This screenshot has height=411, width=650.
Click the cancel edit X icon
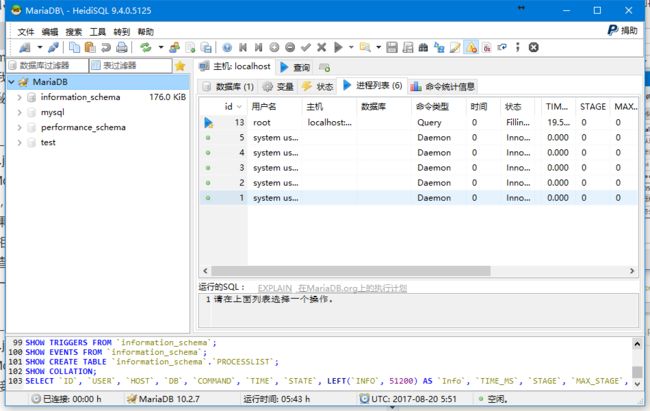[x=321, y=47]
